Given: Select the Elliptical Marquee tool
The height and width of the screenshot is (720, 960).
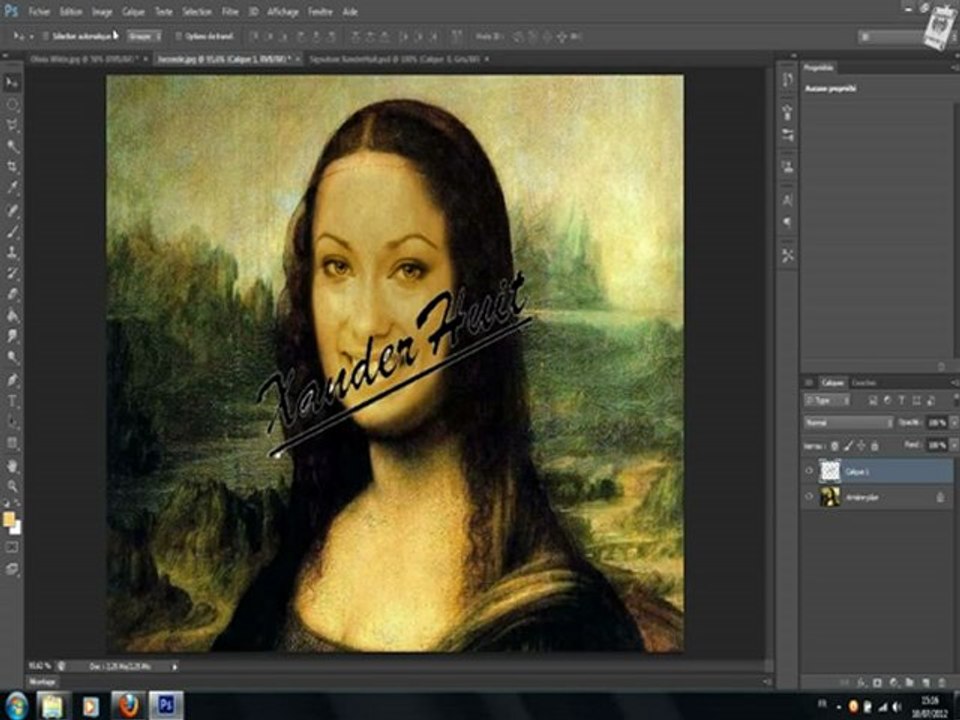Looking at the screenshot, I should coord(12,104).
